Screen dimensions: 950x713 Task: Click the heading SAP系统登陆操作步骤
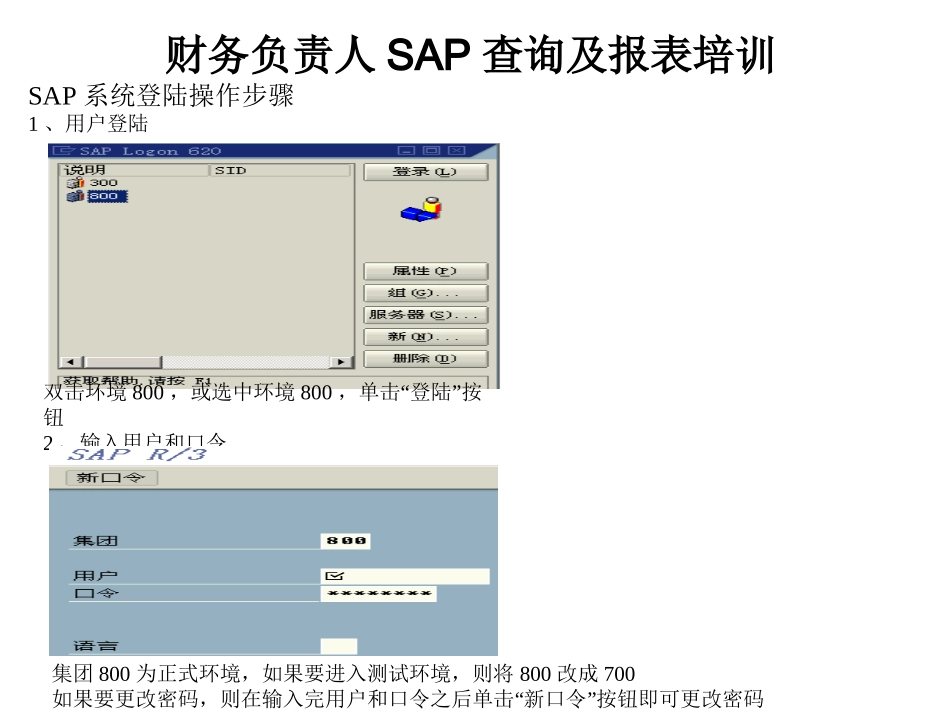coord(161,96)
